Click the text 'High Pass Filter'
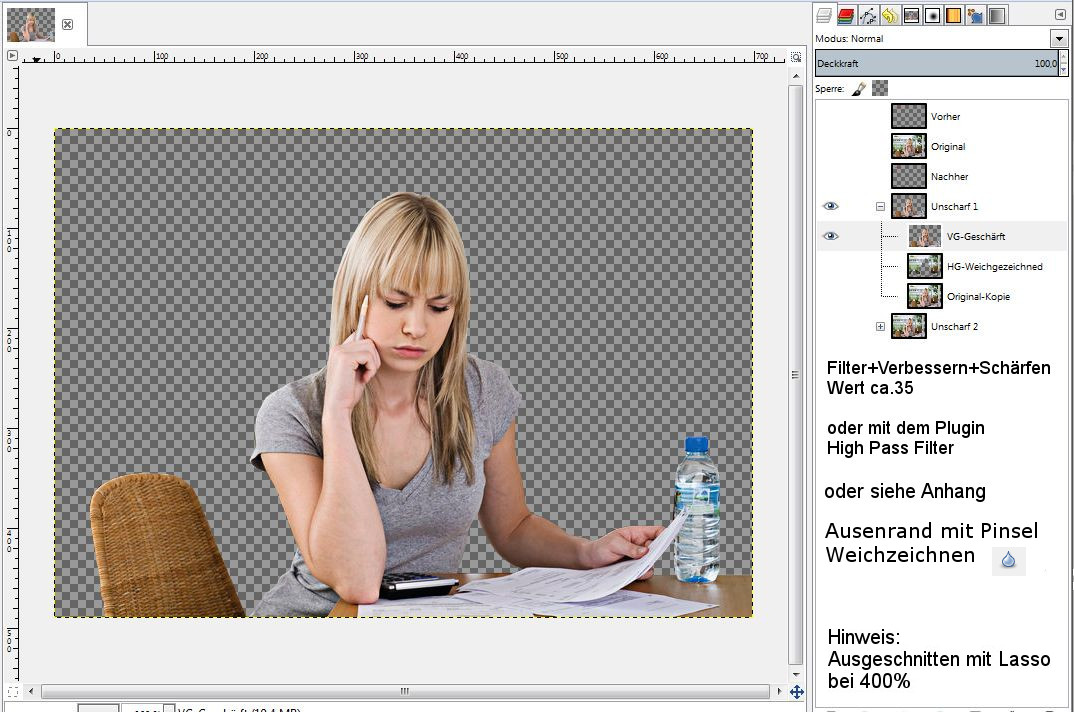The height and width of the screenshot is (712, 1074). tap(890, 448)
